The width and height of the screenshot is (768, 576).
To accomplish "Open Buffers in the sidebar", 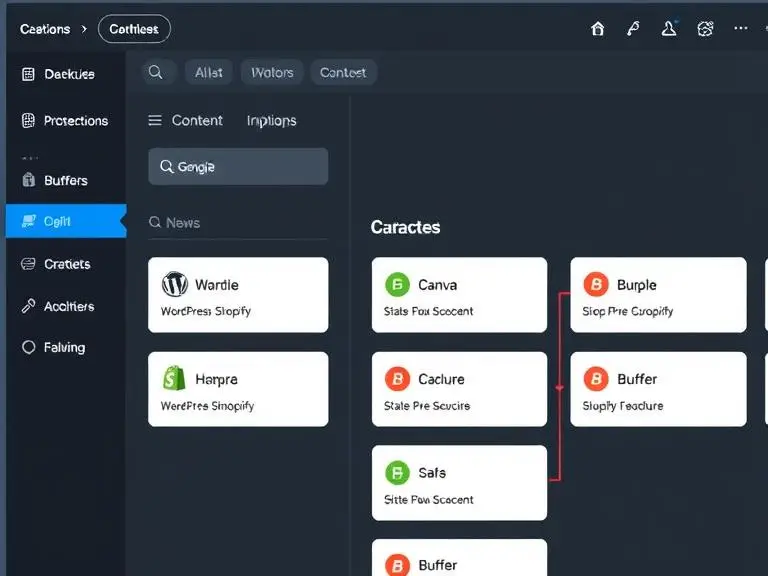I will click(x=66, y=180).
